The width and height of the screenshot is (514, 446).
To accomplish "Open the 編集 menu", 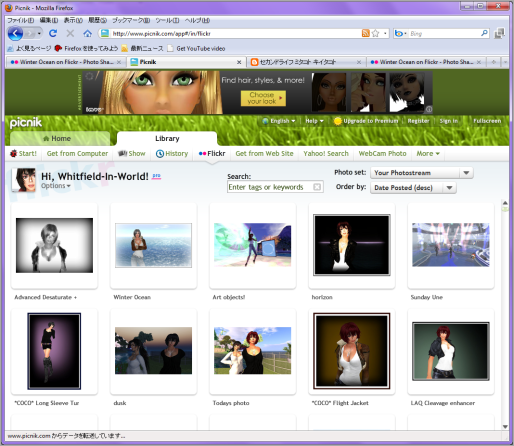I will (x=49, y=20).
